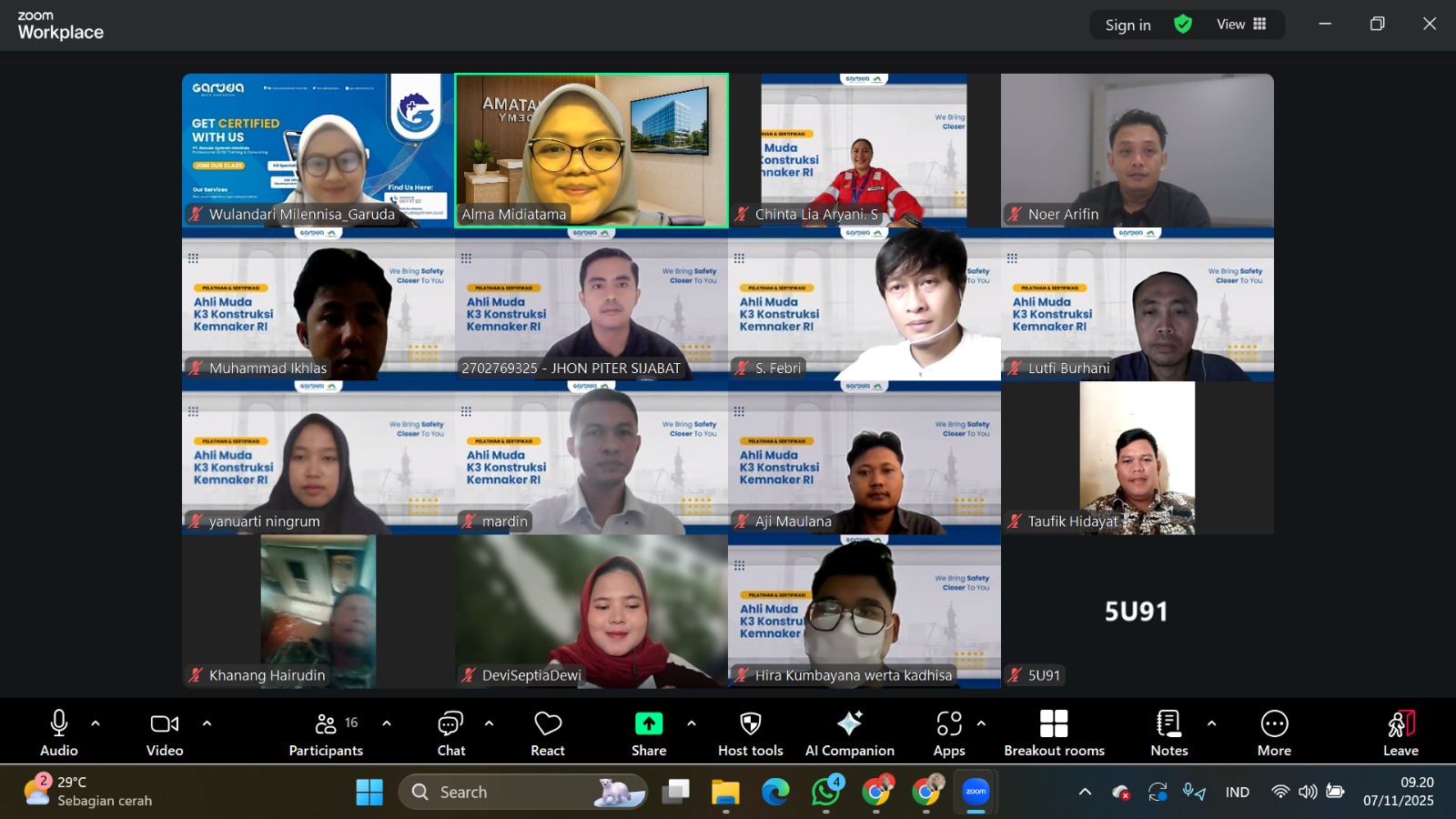This screenshot has height=819, width=1456.
Task: Expand video options arrow
Action: tap(207, 723)
